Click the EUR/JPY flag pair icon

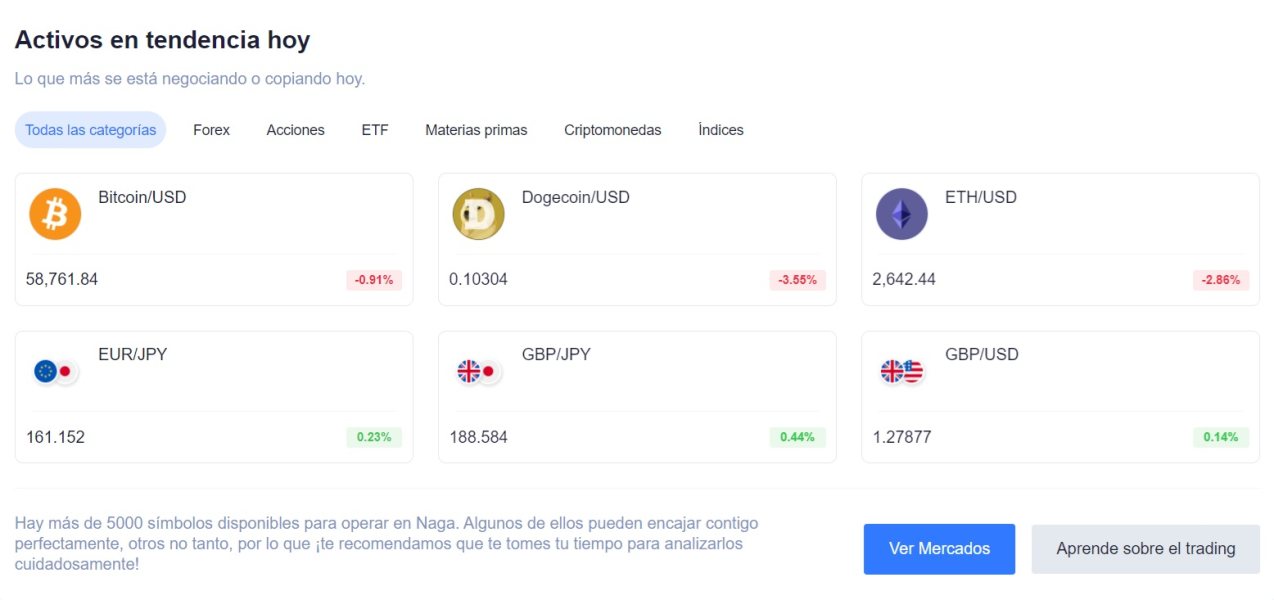tap(55, 372)
